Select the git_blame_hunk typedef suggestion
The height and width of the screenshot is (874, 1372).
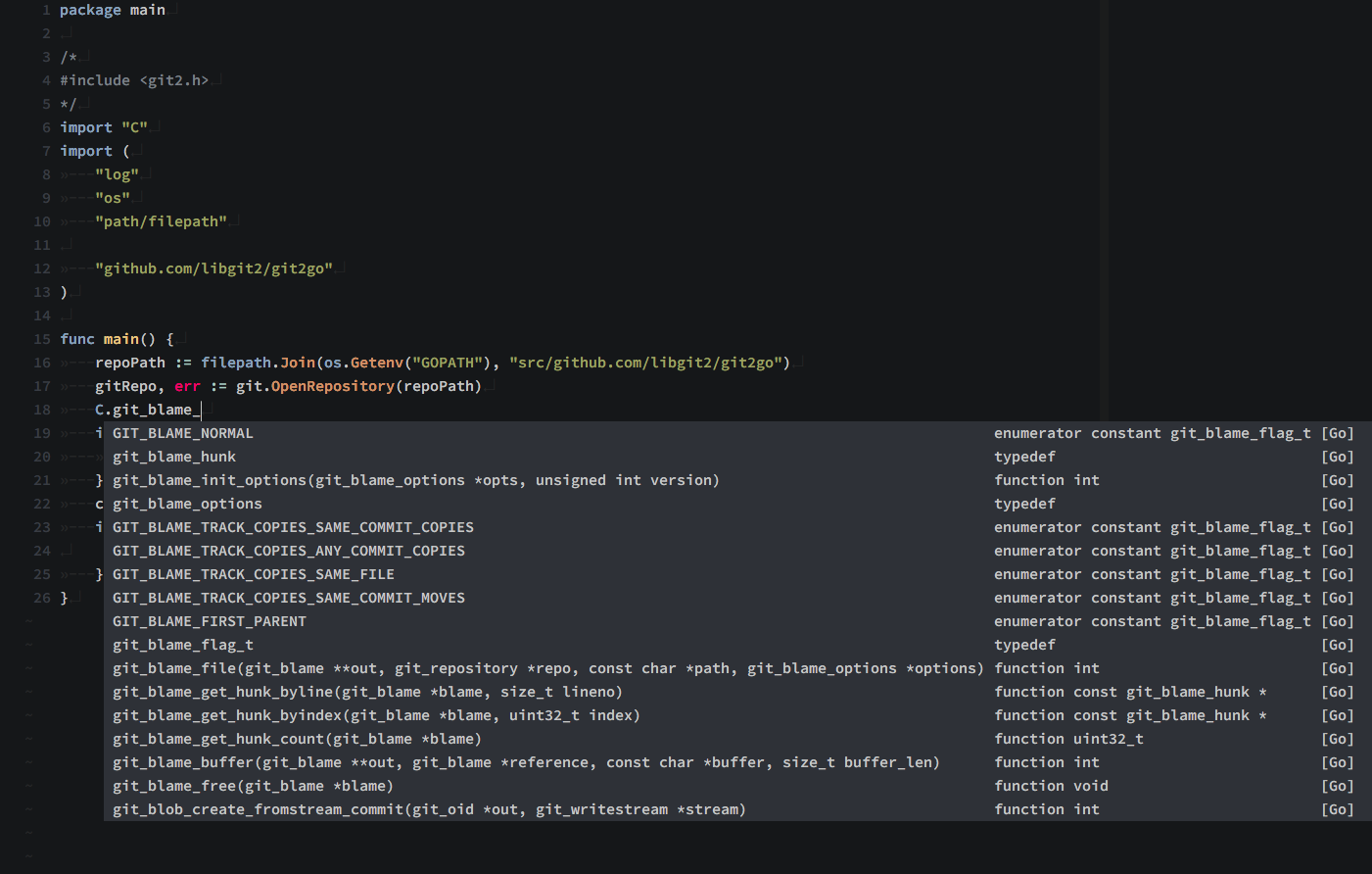174,456
